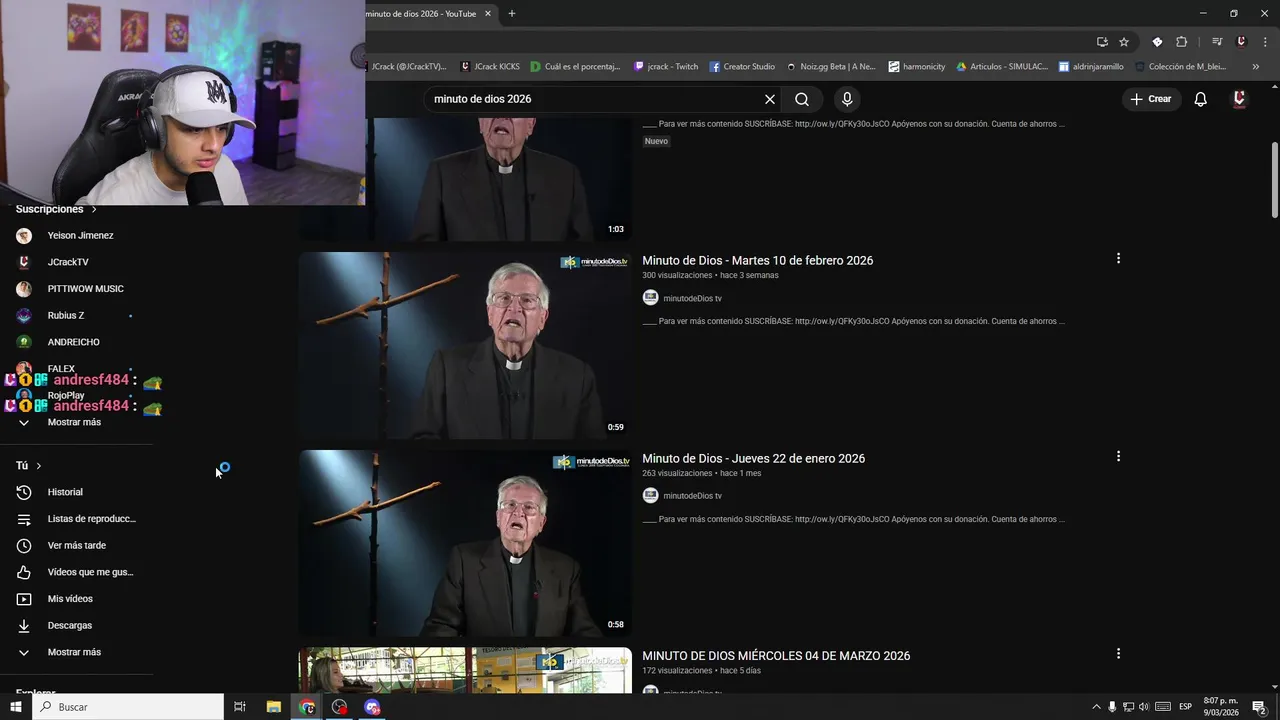Show hidden system tray icons
The width and height of the screenshot is (1280, 720).
1096,707
